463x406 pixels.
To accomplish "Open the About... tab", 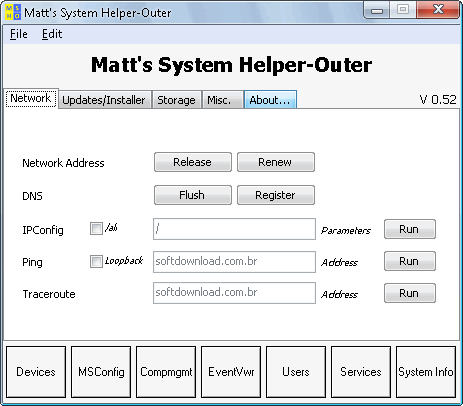I will (x=270, y=100).
